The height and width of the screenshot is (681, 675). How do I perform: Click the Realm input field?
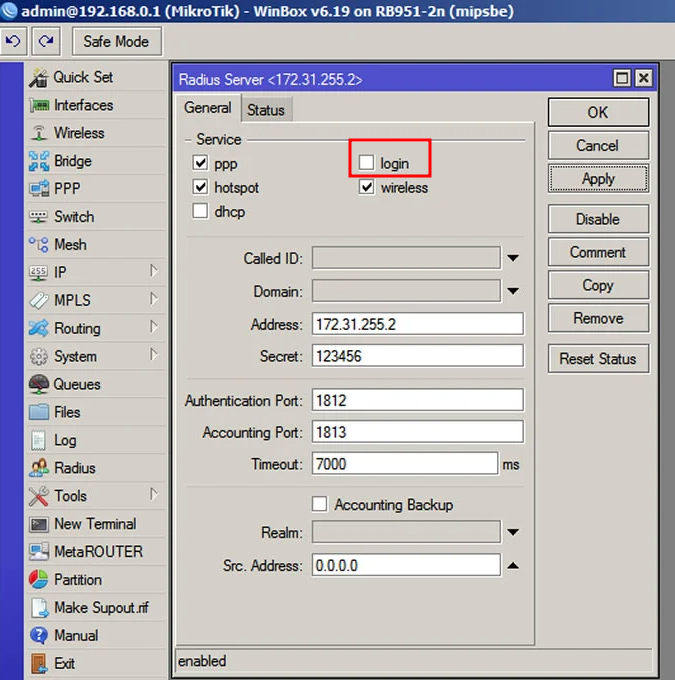coord(406,532)
